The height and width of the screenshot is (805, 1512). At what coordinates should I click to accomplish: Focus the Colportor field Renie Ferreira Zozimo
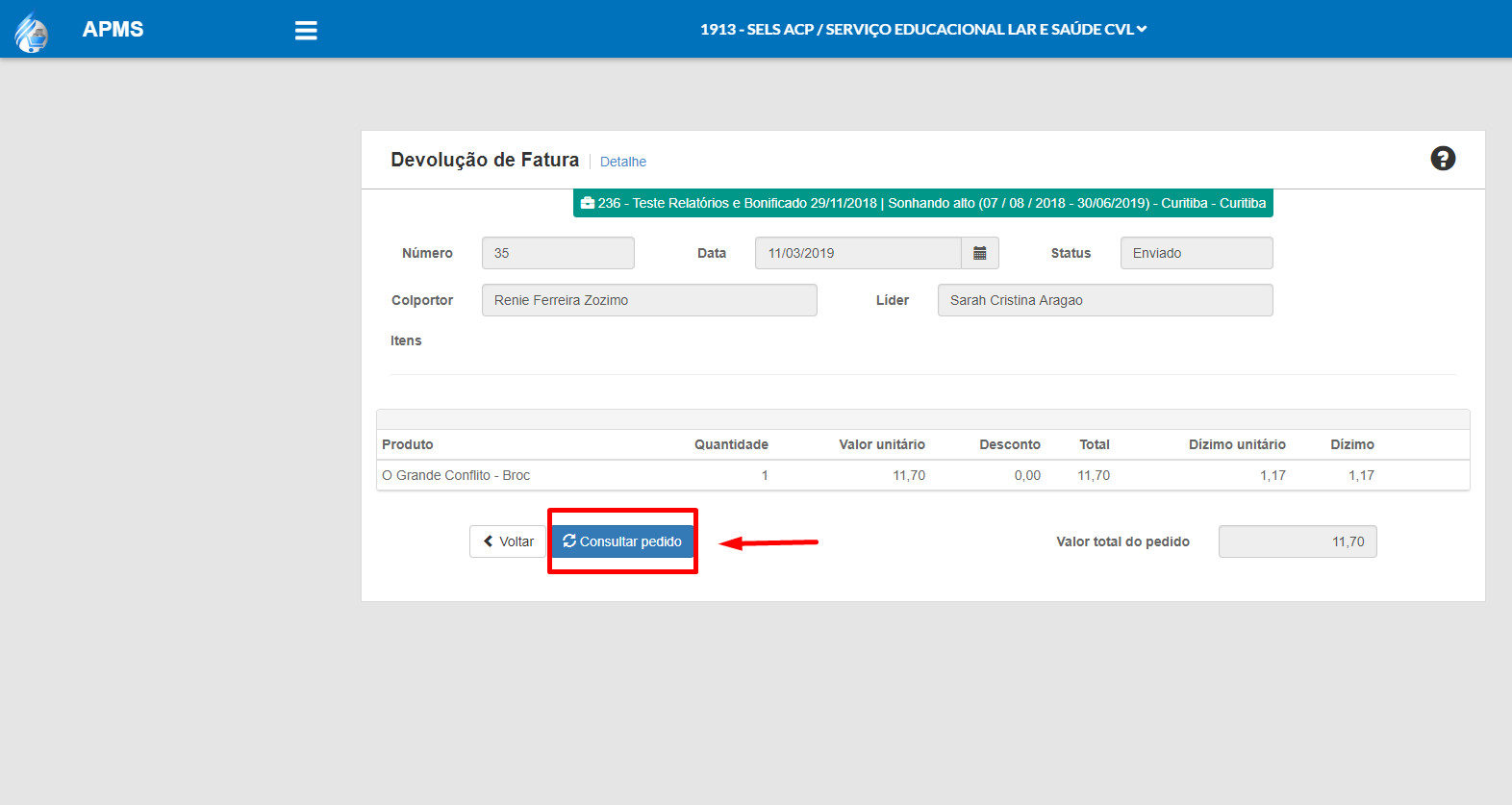[x=649, y=300]
